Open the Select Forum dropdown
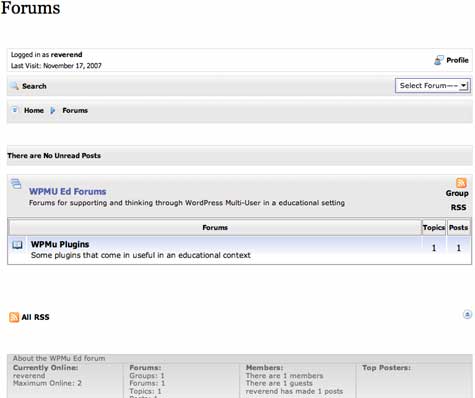 tap(433, 86)
